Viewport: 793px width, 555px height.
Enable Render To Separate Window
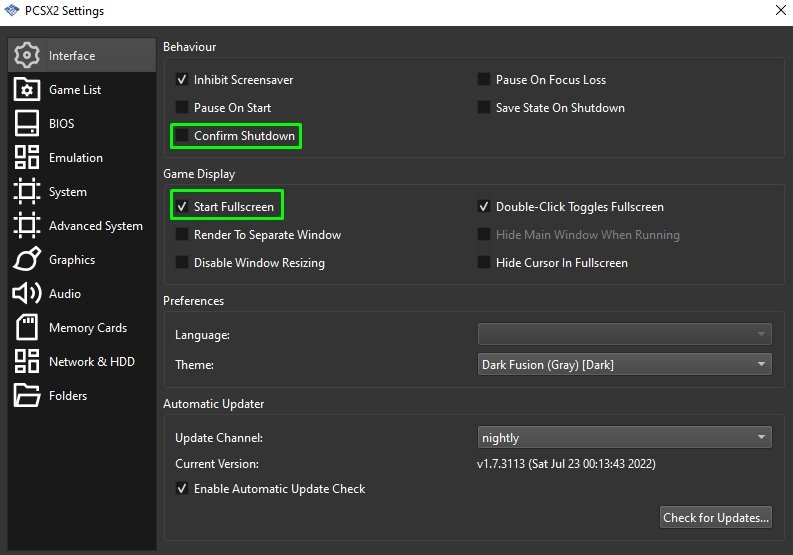point(182,234)
